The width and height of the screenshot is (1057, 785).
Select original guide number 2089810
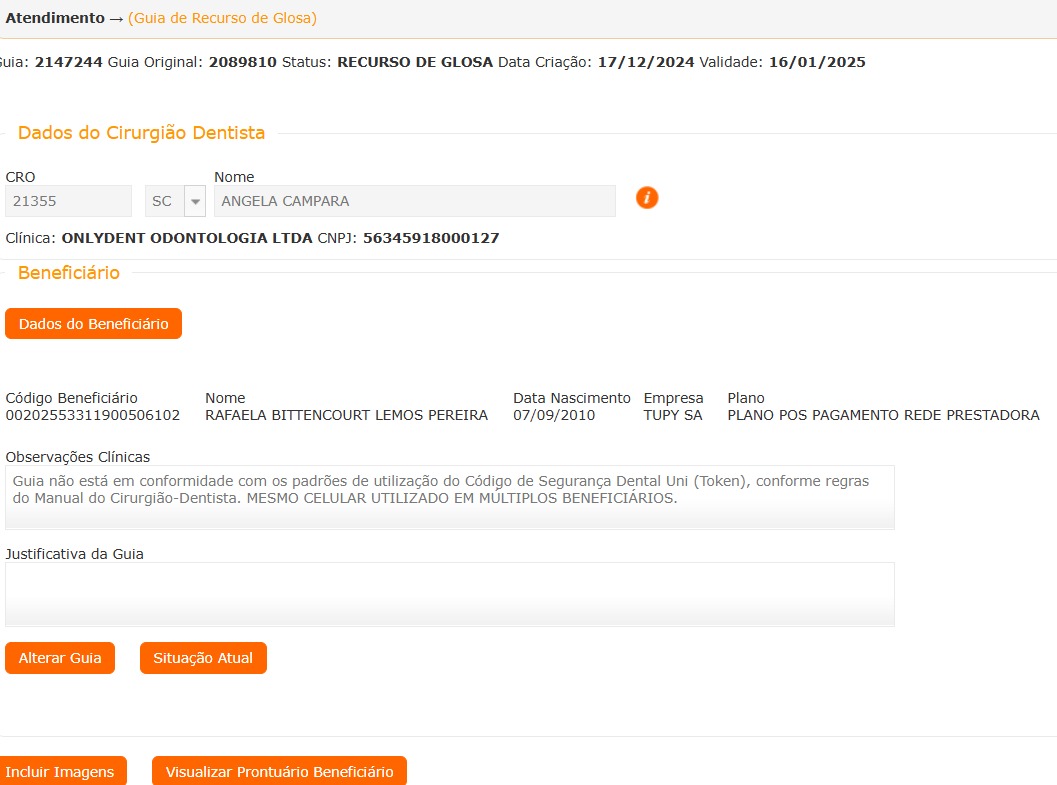243,62
